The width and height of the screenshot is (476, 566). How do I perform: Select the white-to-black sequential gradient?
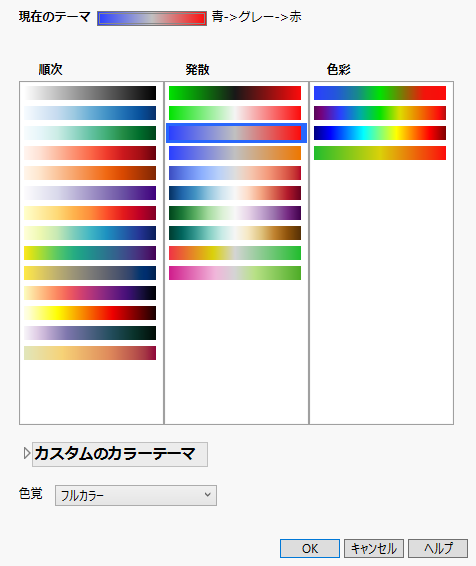tap(90, 93)
